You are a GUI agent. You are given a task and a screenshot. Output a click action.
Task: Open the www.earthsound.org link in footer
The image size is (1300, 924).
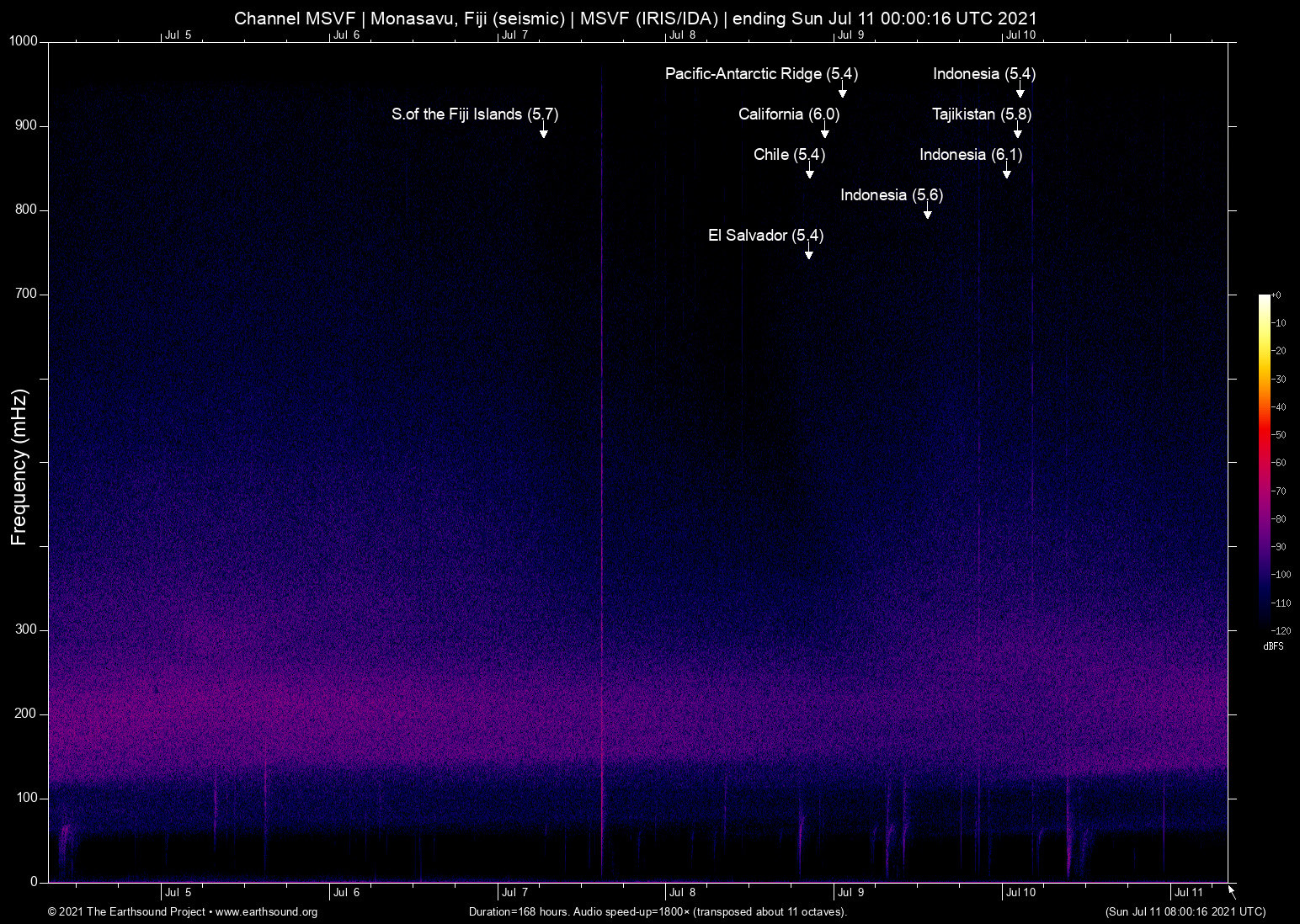click(266, 912)
